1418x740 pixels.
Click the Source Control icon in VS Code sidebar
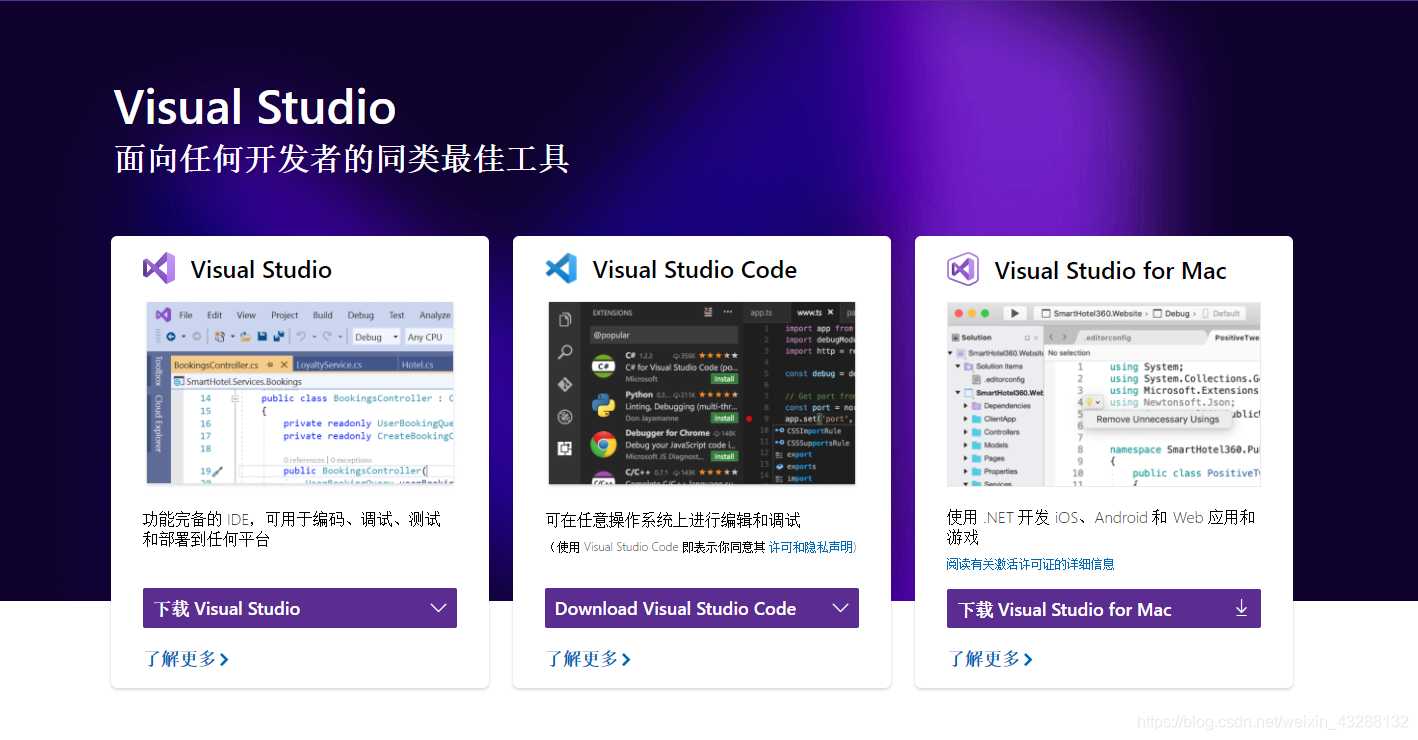[x=565, y=385]
